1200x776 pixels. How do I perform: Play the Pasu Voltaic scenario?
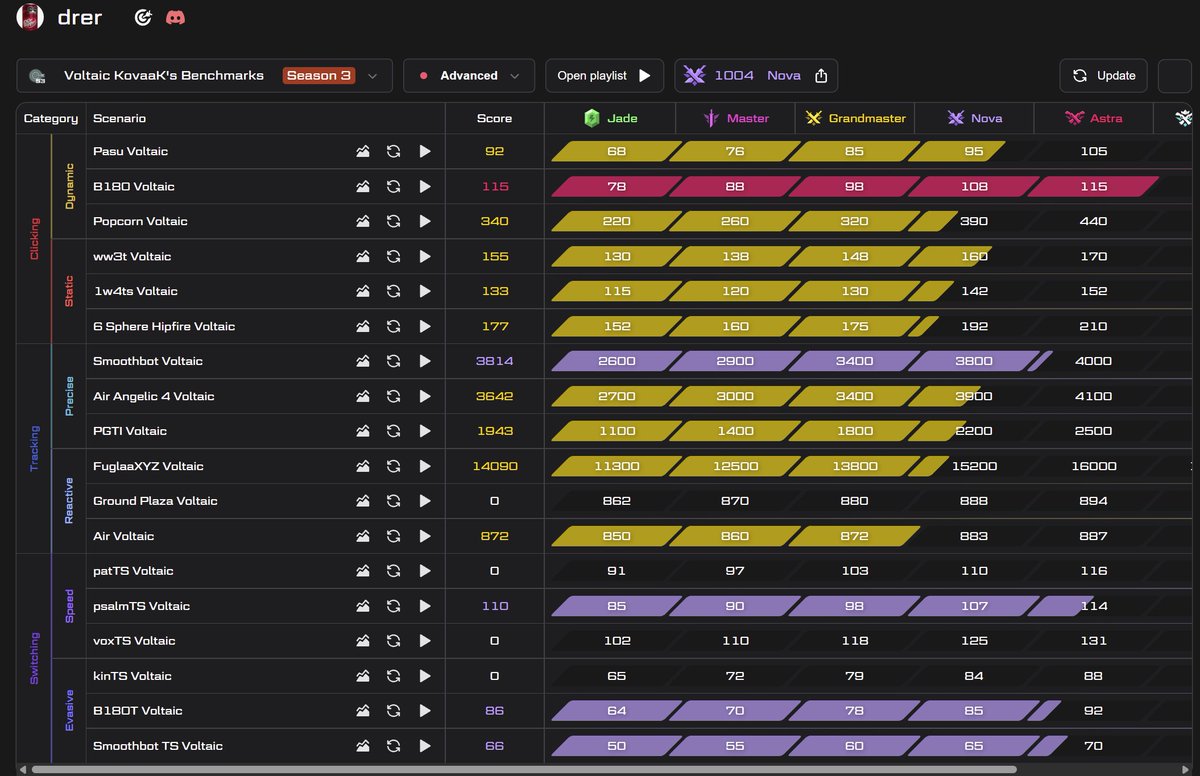425,151
